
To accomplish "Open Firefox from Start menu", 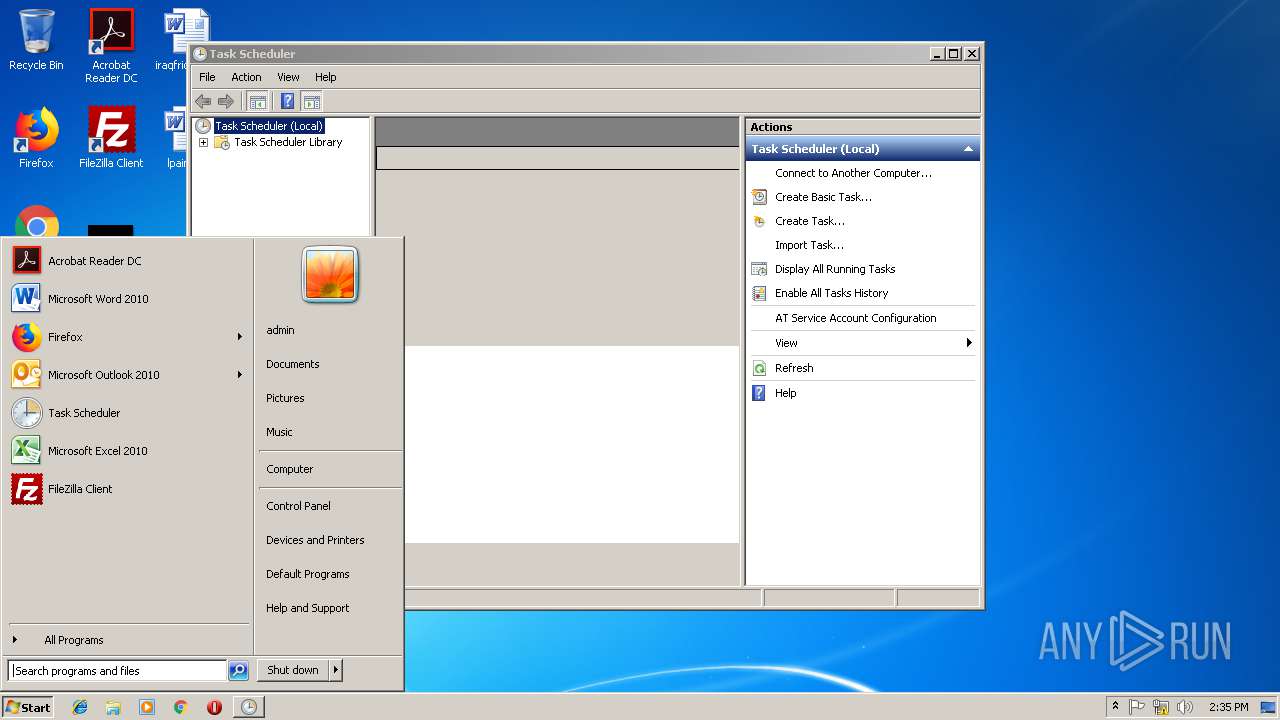I will click(127, 337).
